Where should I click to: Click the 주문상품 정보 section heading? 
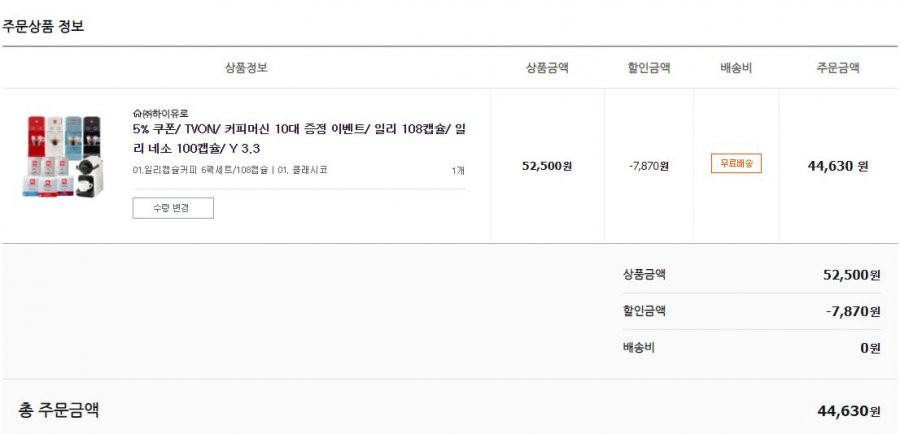pyautogui.click(x=43, y=26)
